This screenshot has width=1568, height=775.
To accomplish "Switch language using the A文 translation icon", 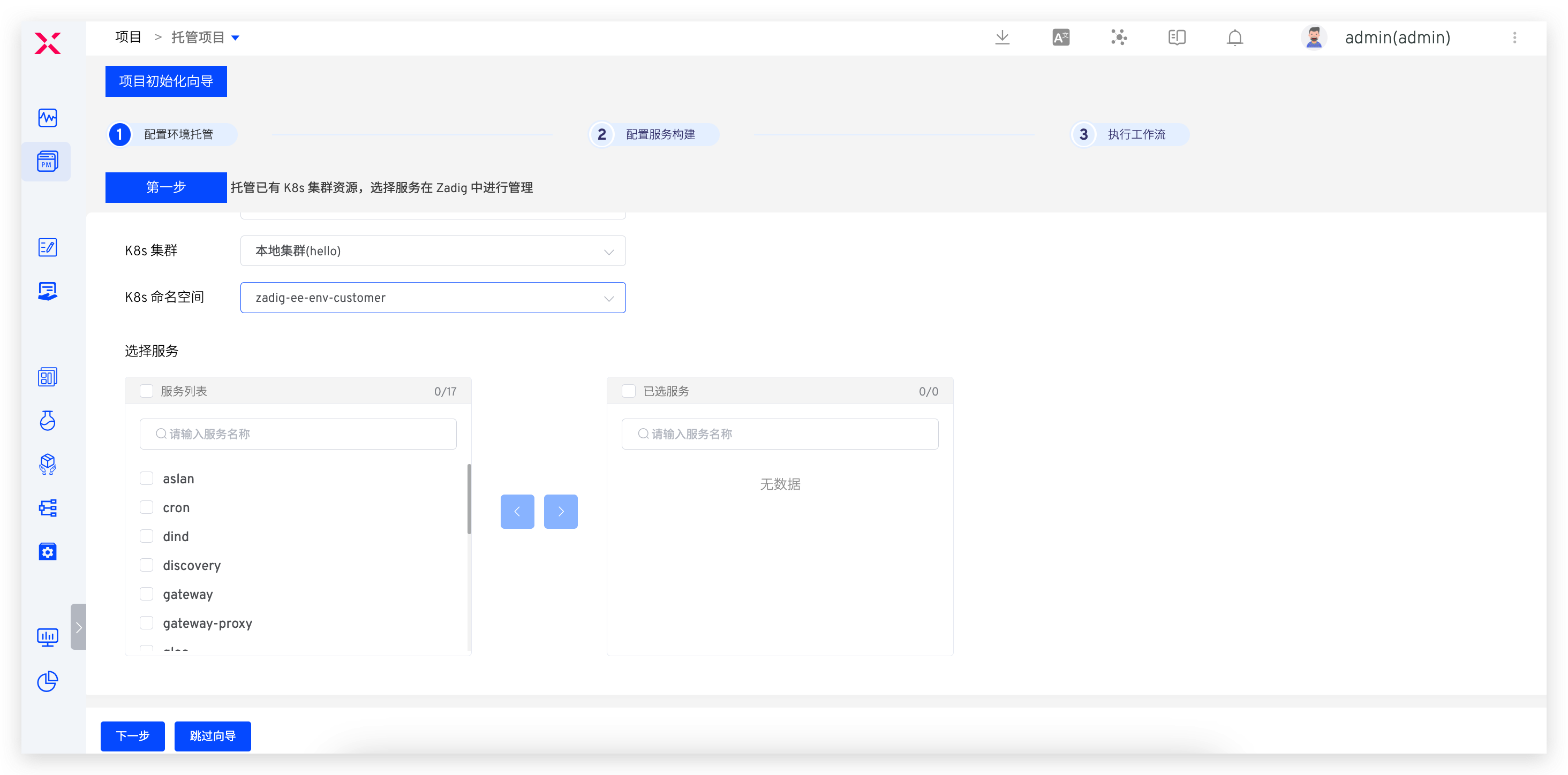I will [x=1060, y=37].
